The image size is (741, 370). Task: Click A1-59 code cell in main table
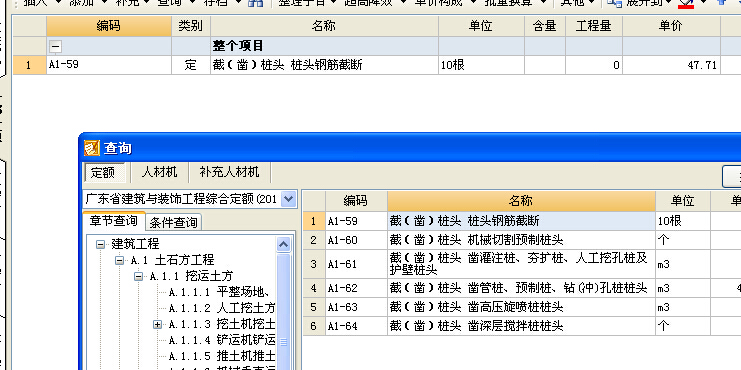click(x=109, y=65)
